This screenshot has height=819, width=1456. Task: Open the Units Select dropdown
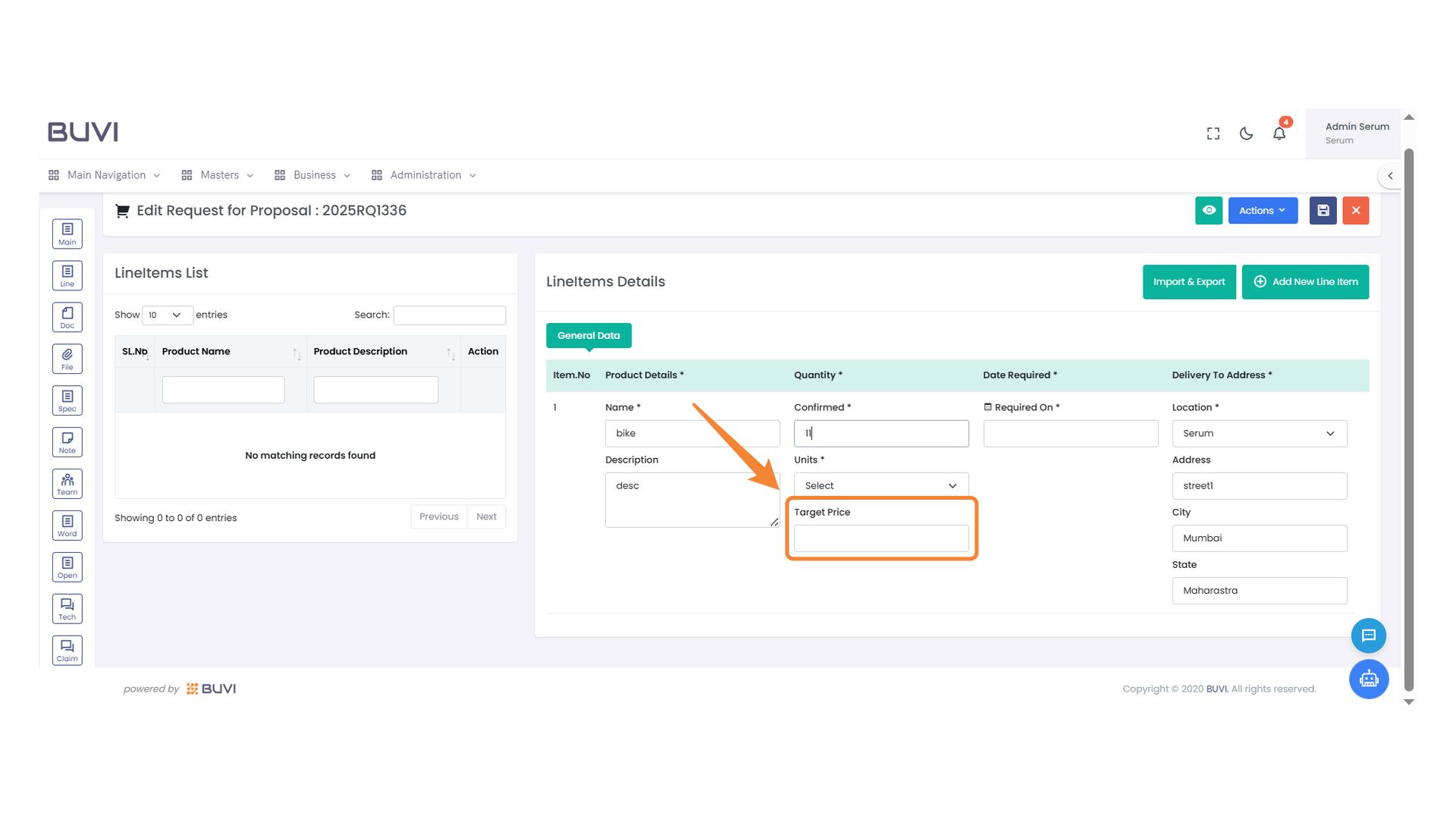(880, 485)
